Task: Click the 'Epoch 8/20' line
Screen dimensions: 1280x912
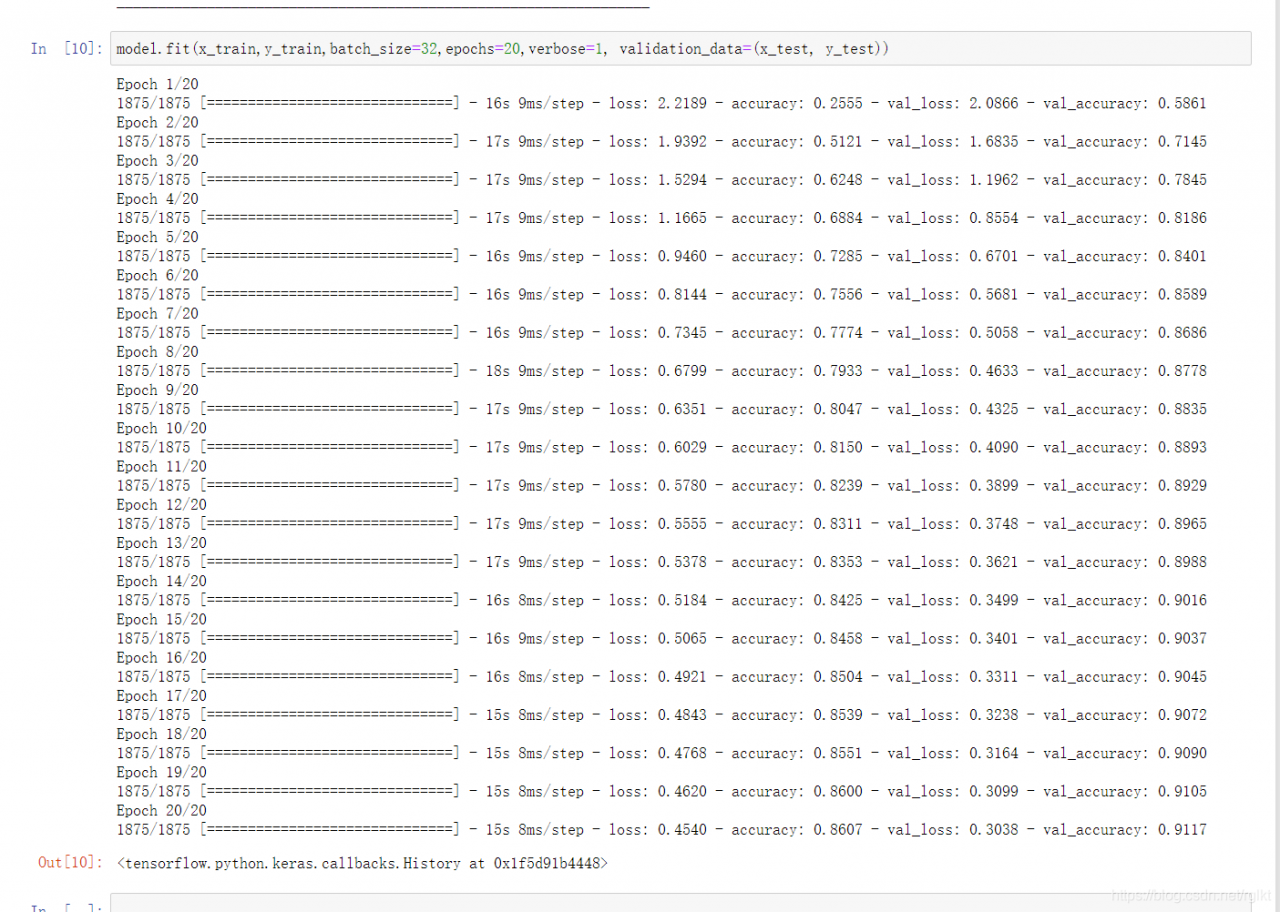Action: (157, 351)
